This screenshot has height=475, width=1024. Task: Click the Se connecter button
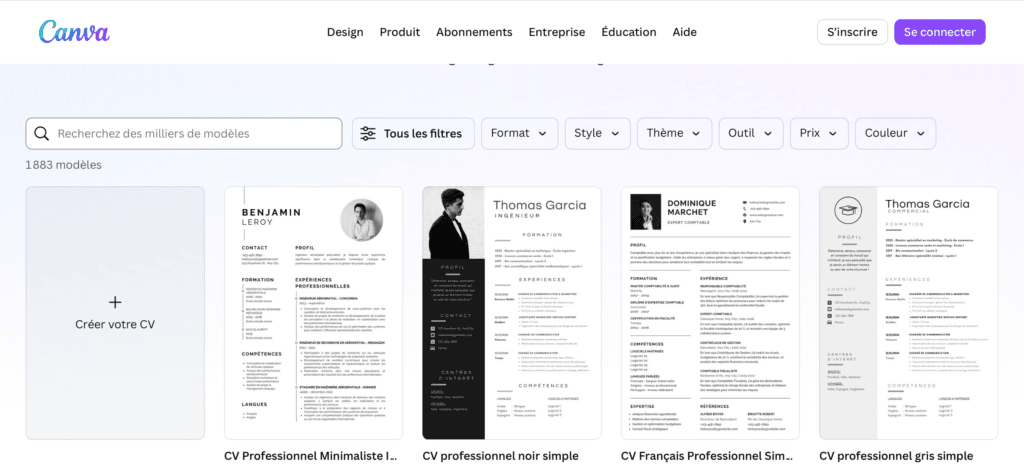pyautogui.click(x=939, y=32)
